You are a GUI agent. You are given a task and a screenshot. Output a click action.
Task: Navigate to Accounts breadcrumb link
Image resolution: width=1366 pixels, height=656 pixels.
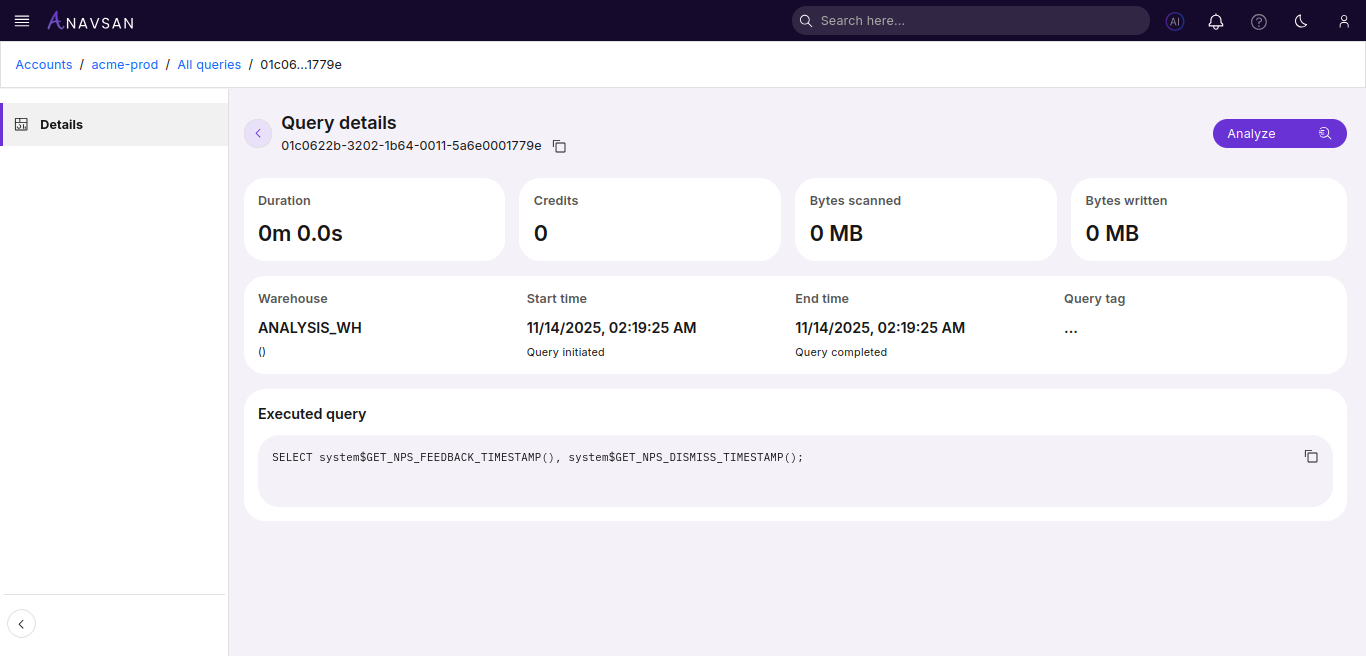coord(43,64)
